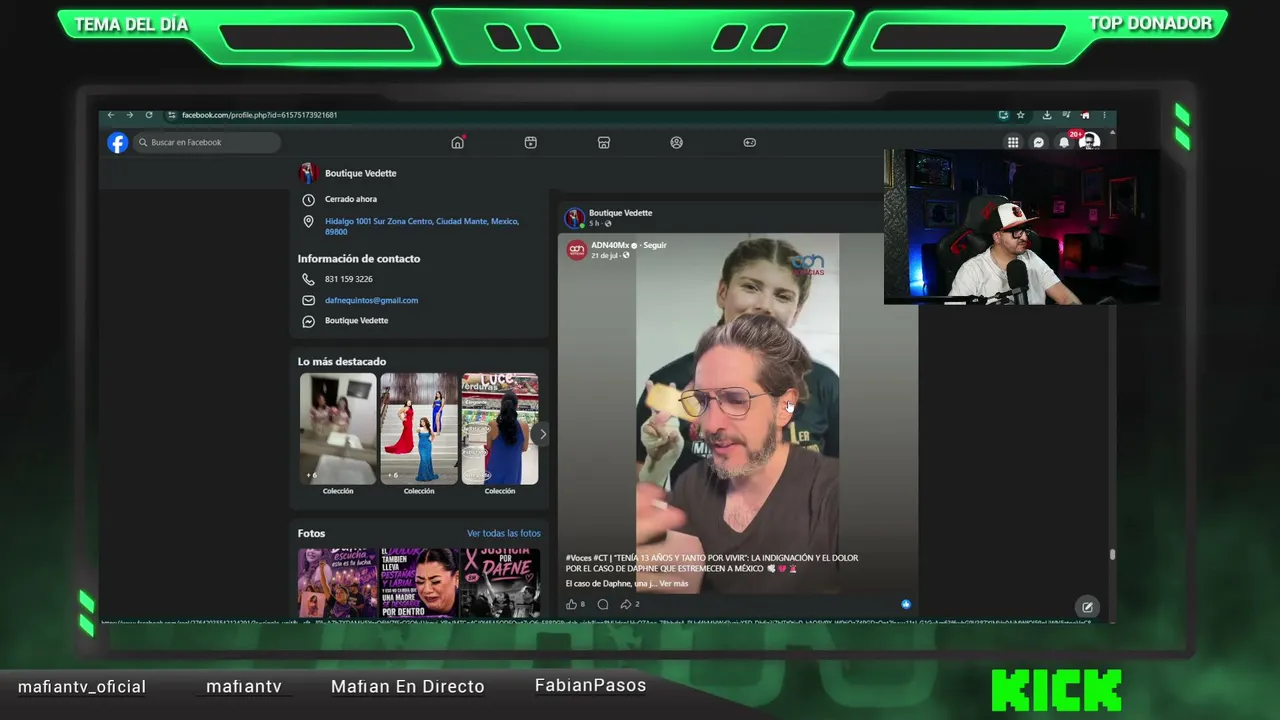View the blue like reaction on the post
This screenshot has height=720, width=1280.
(906, 604)
